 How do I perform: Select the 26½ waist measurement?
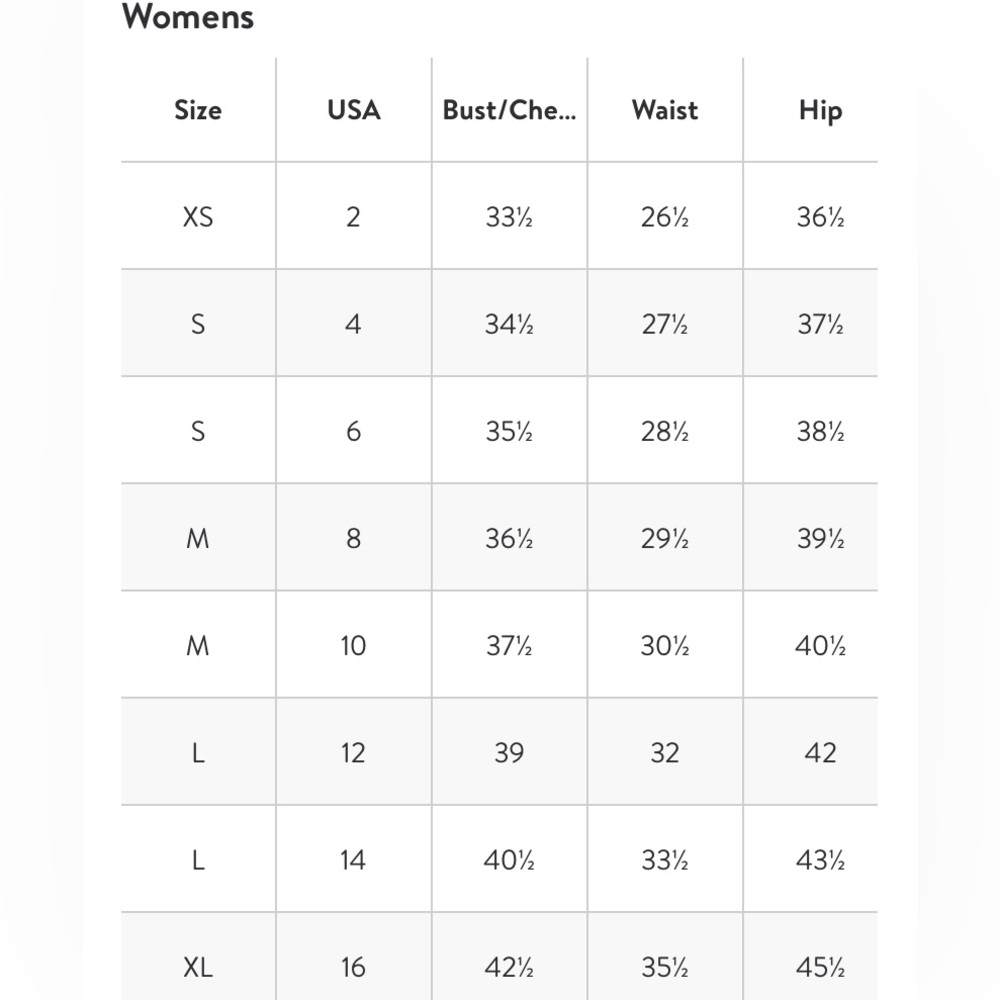[x=665, y=217]
